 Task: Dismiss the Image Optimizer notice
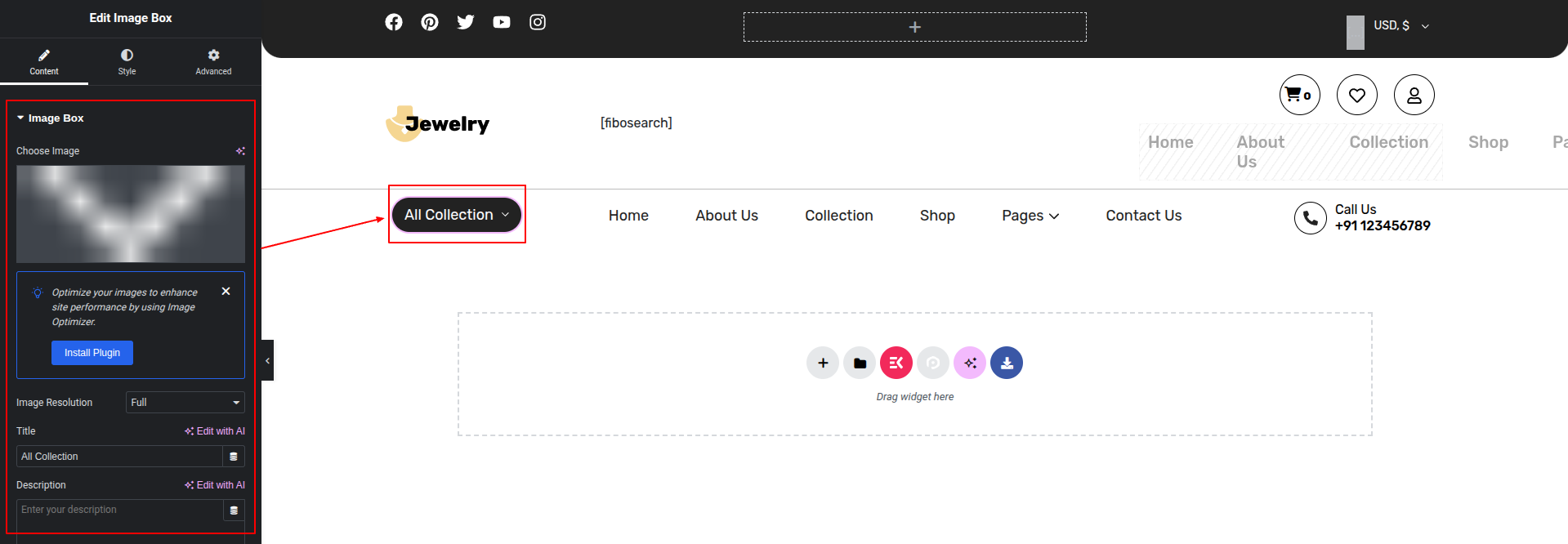coord(226,291)
